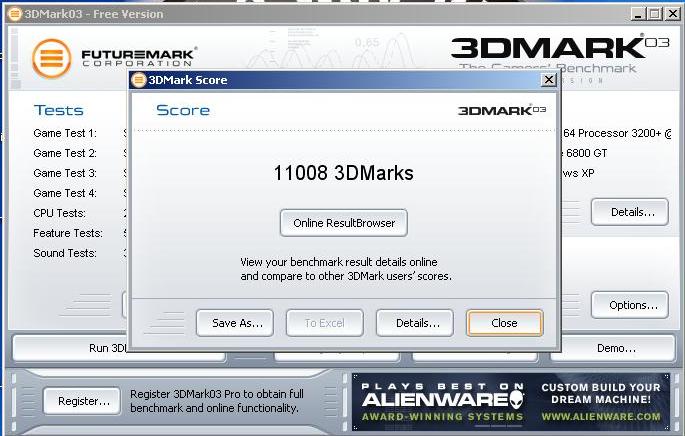This screenshot has height=436, width=685.
Task: Open Details in the 3DMark Score dialog
Action: click(415, 323)
